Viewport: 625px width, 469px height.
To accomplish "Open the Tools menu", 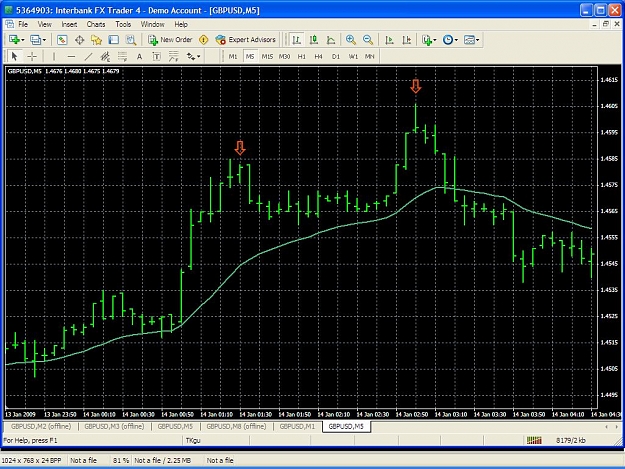I will [123, 24].
